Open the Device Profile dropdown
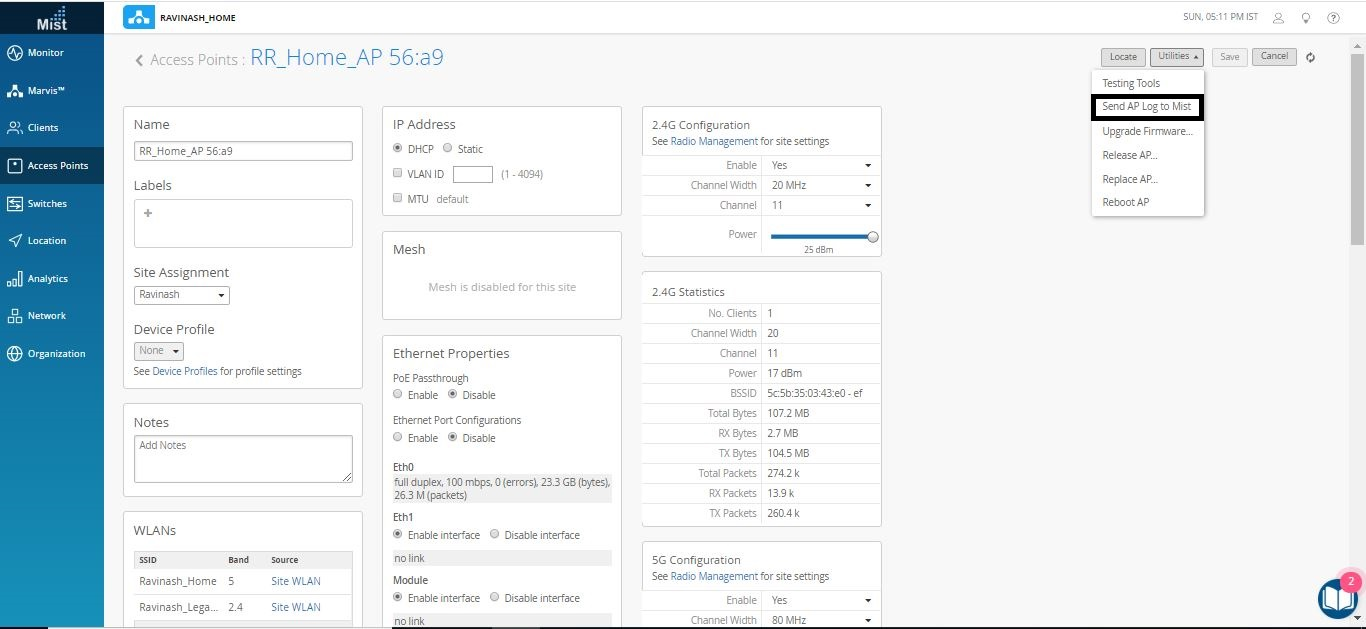 pyautogui.click(x=159, y=351)
